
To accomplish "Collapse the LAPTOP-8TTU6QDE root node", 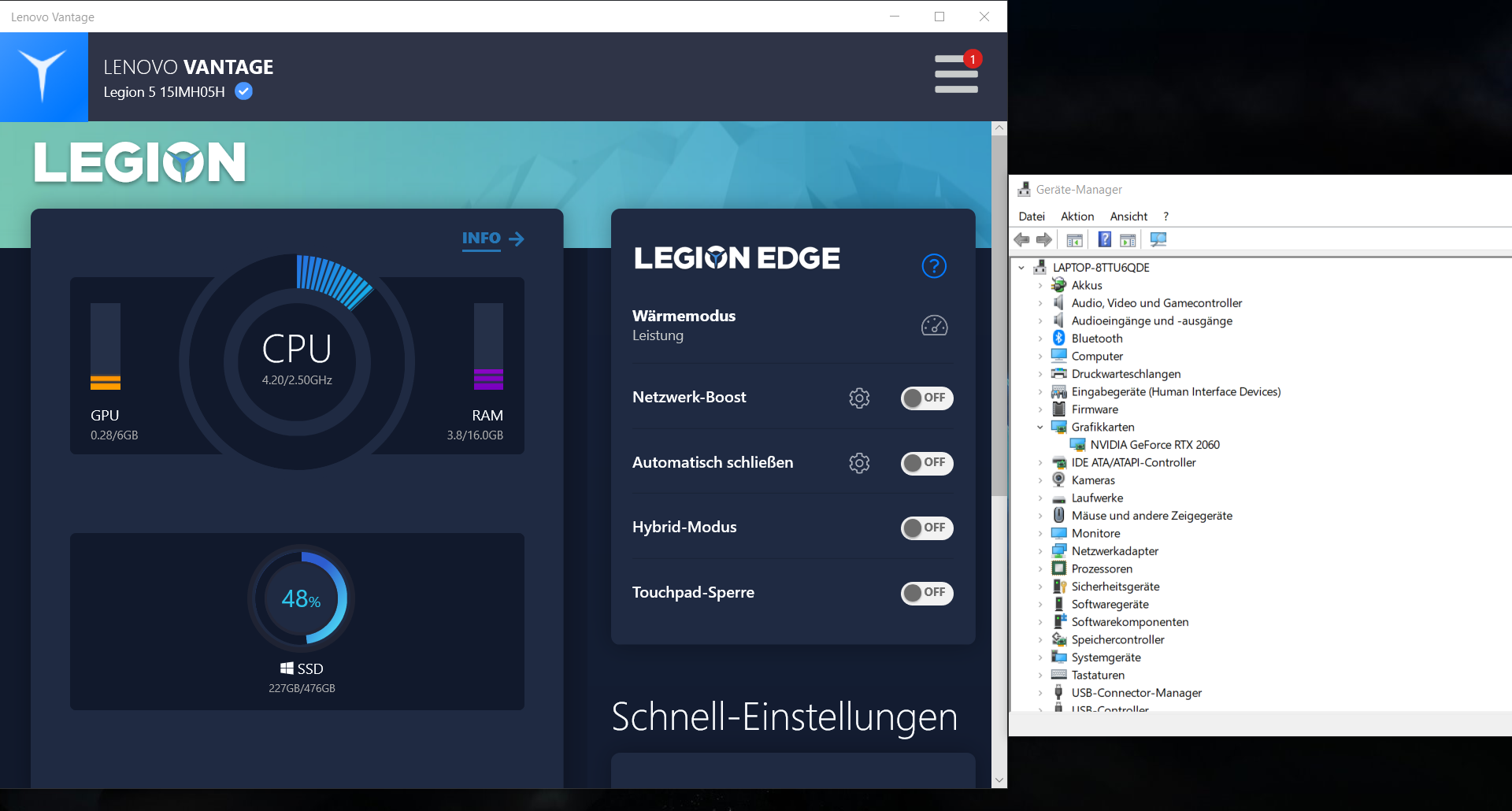I will point(1021,268).
